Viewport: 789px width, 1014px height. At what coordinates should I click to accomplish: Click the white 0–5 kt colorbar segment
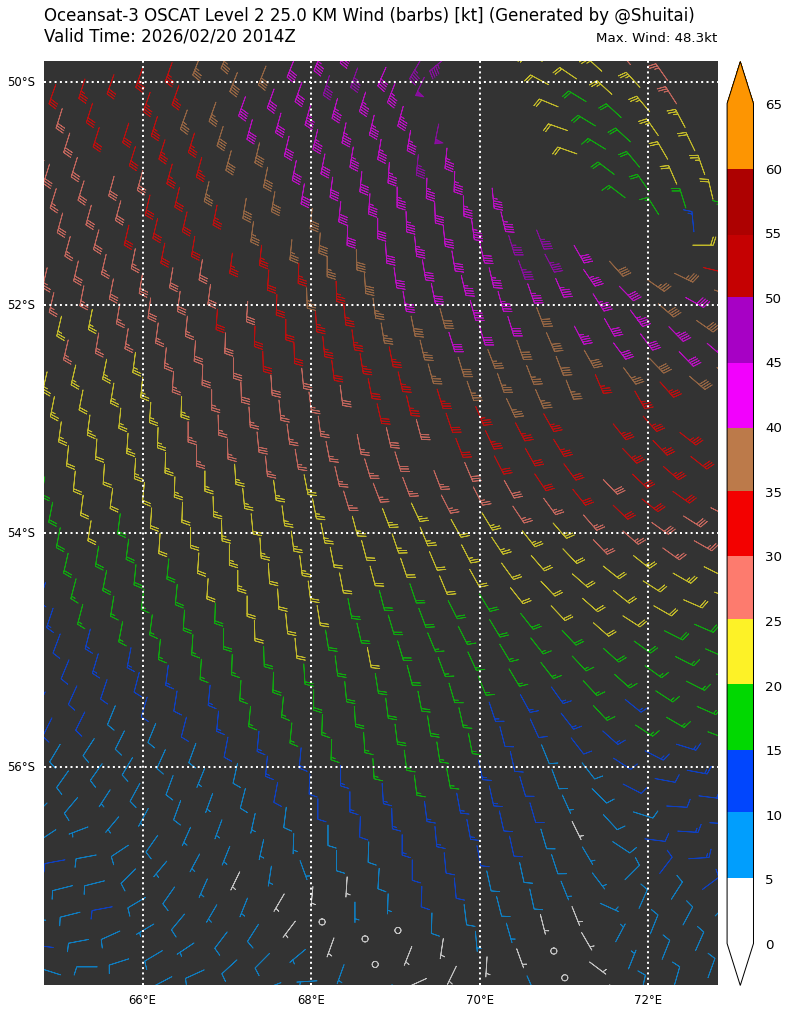click(739, 910)
